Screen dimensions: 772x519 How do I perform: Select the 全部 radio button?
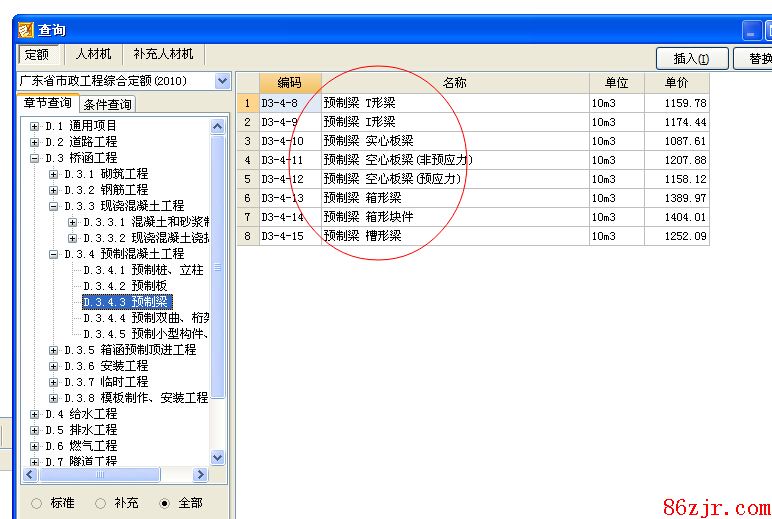point(165,503)
